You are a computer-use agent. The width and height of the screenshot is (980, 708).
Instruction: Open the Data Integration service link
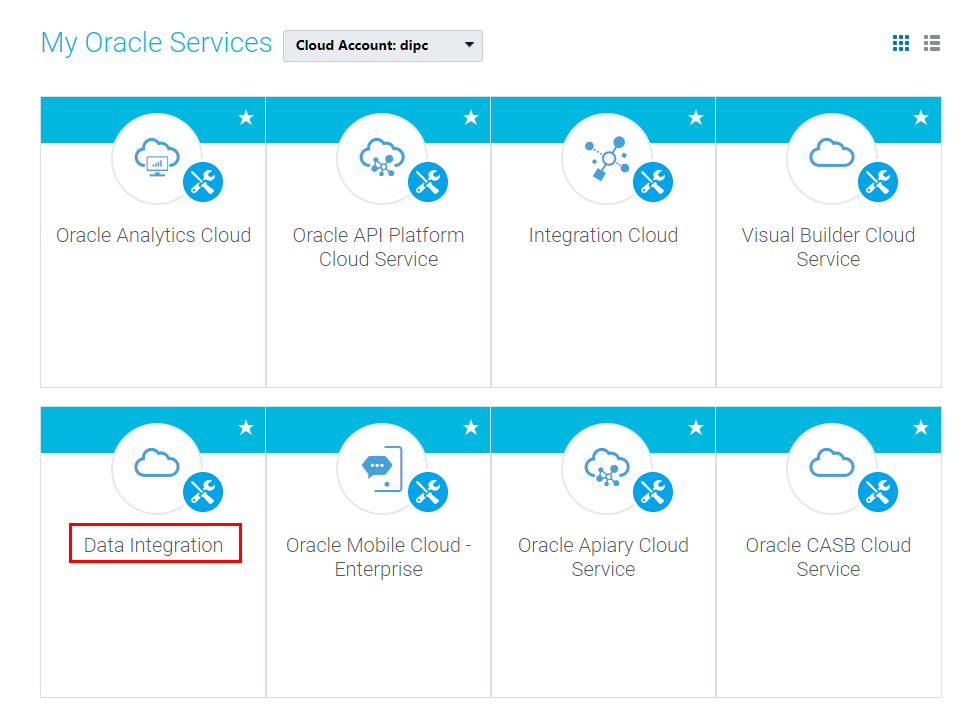point(154,545)
